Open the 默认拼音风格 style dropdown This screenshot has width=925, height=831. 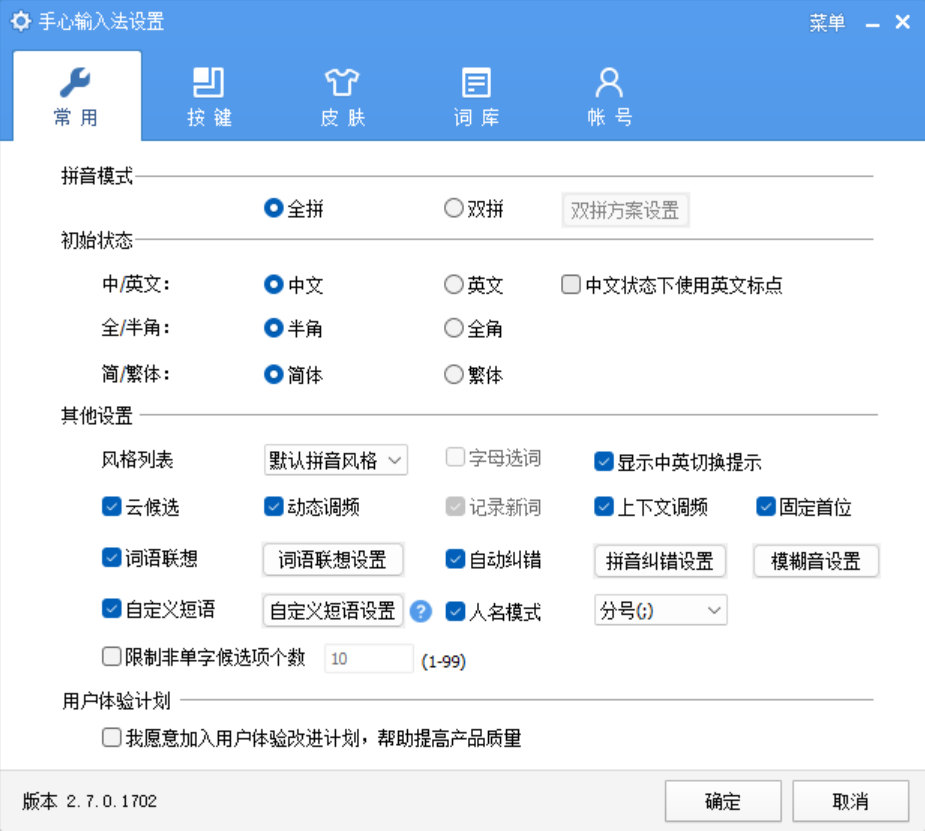point(336,460)
